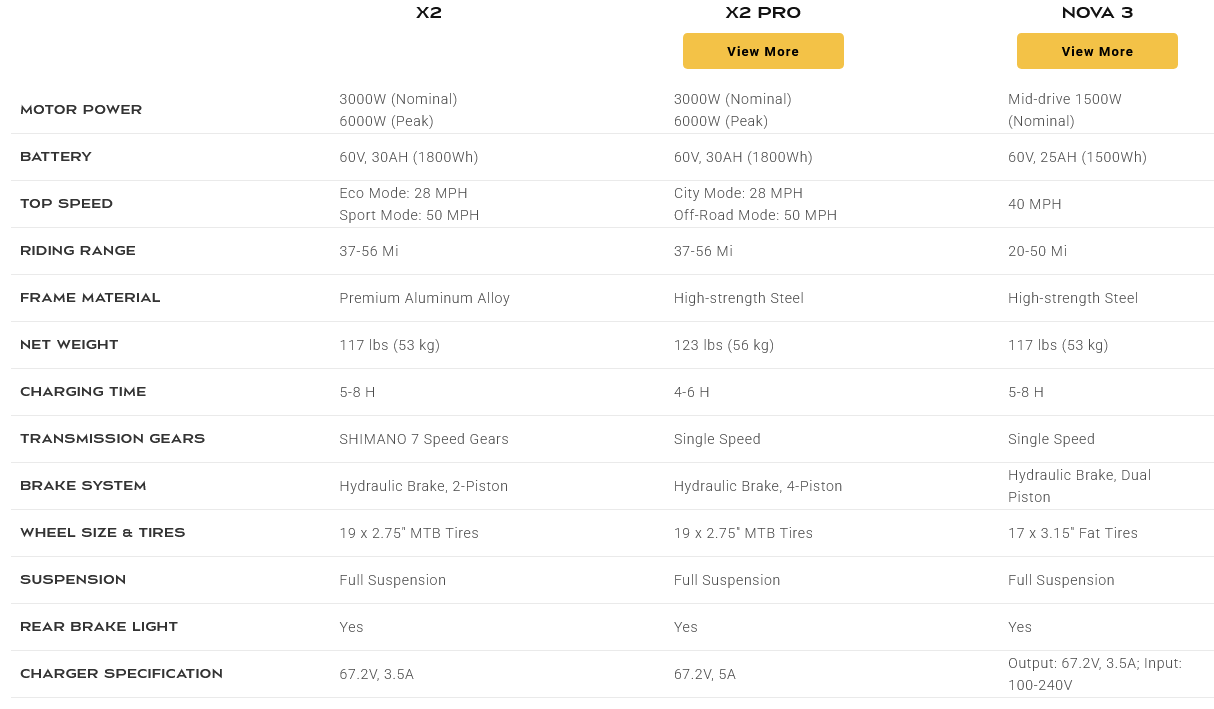The image size is (1214, 709).
Task: Select the X2 PRO column heading
Action: tap(763, 13)
